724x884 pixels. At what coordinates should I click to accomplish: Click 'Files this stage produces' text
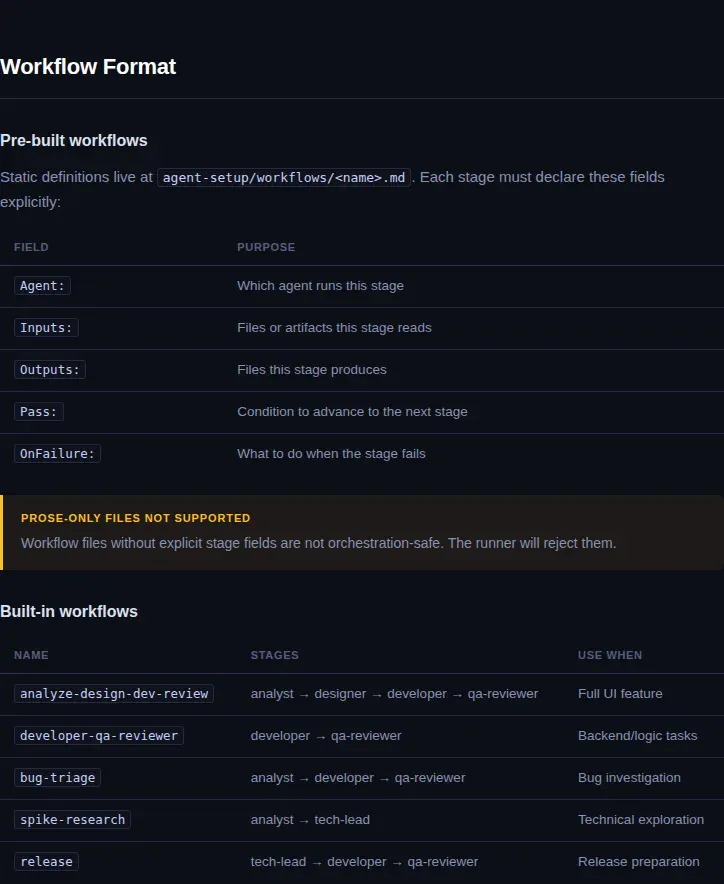point(312,370)
